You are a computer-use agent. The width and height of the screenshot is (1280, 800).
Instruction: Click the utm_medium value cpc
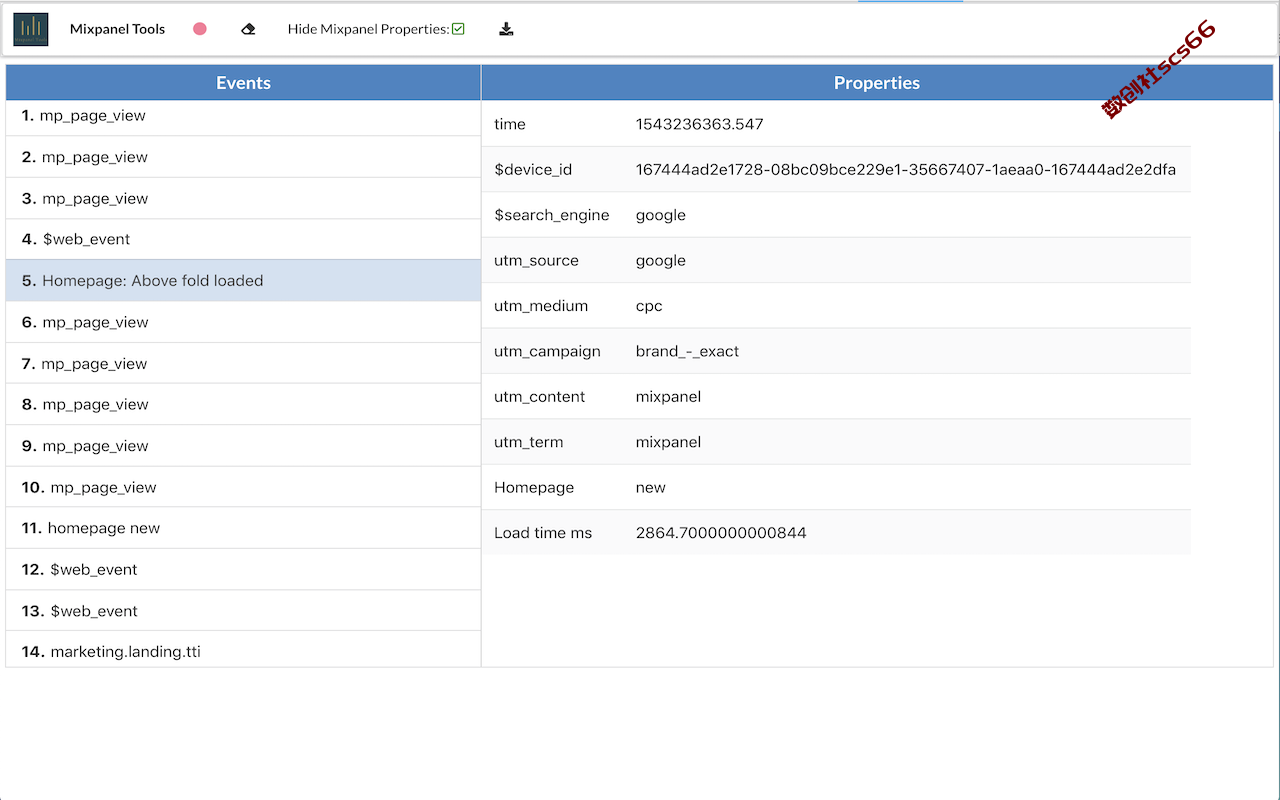pos(649,307)
